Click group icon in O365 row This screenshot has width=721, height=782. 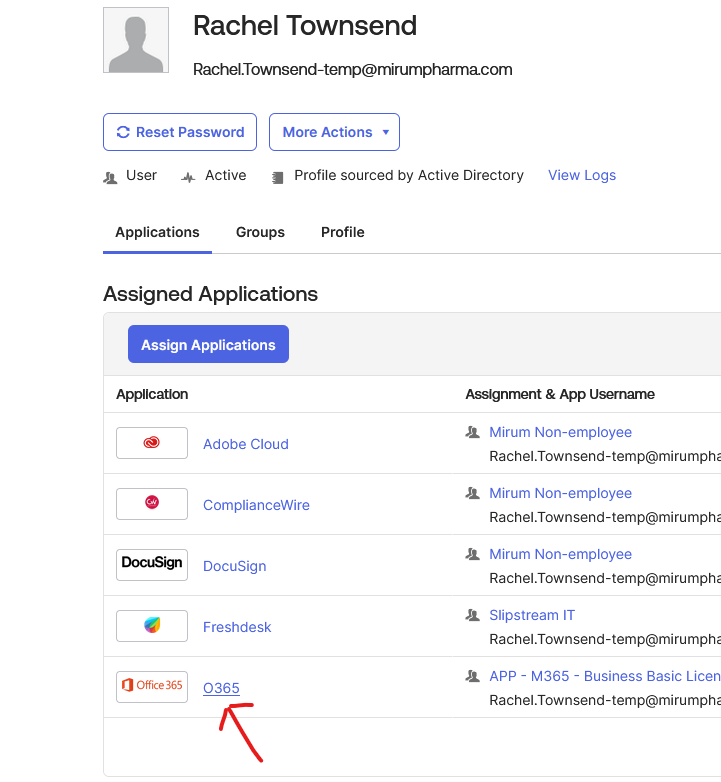473,676
